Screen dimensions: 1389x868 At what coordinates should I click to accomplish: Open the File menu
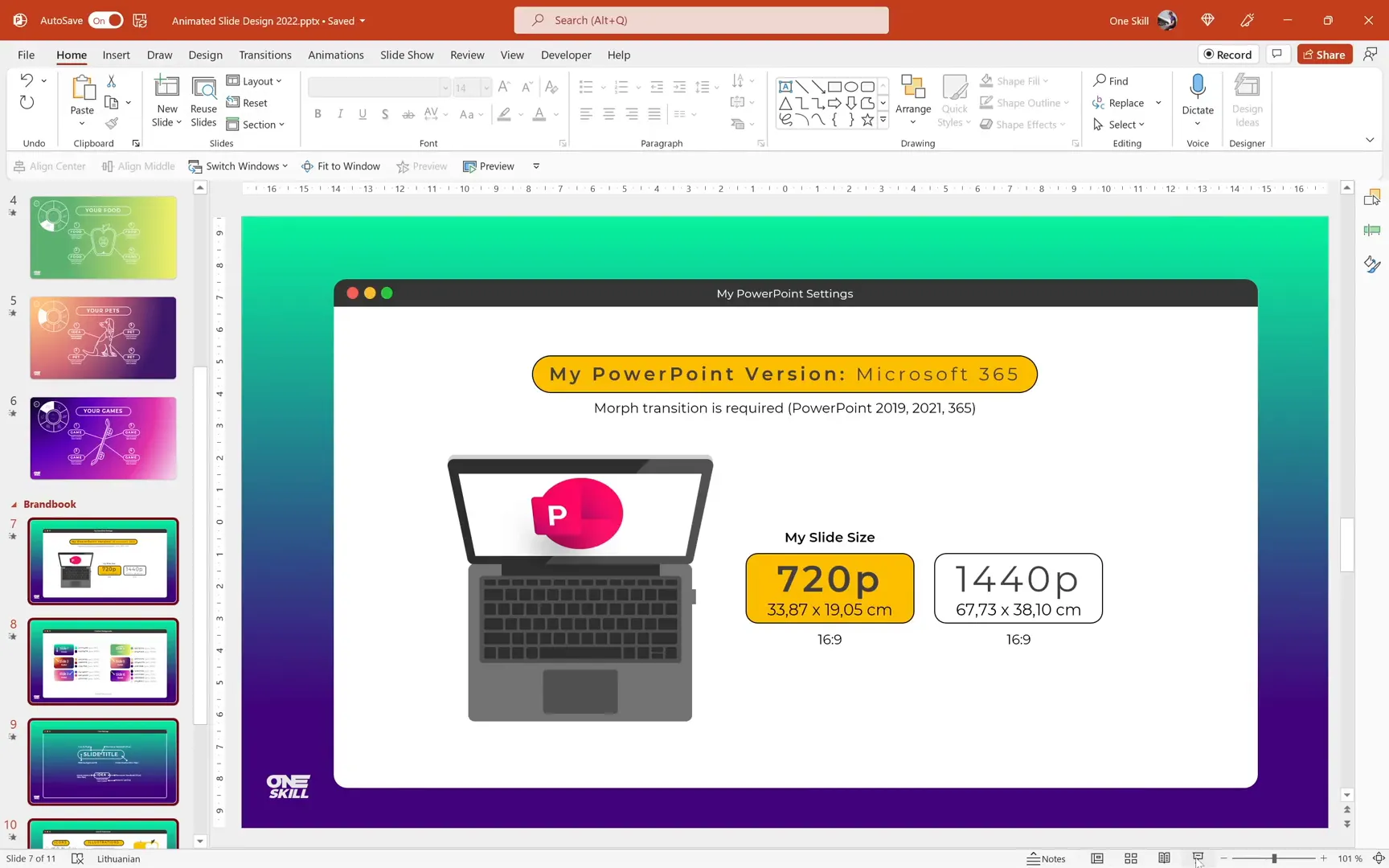pos(27,55)
